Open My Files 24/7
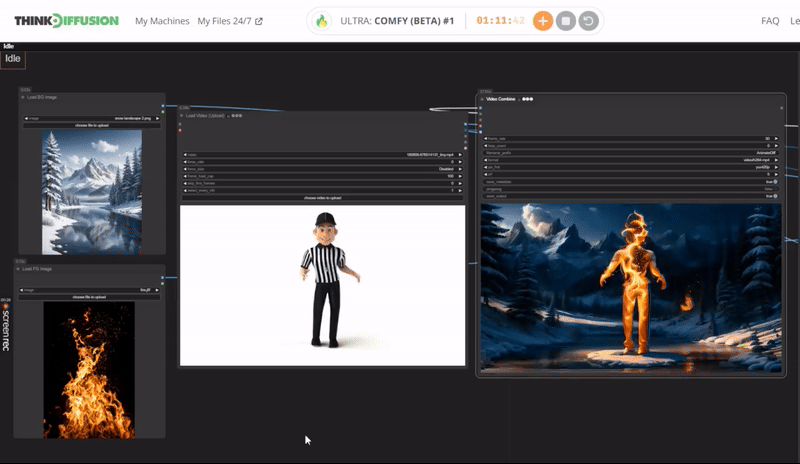The height and width of the screenshot is (464, 800). (x=224, y=21)
